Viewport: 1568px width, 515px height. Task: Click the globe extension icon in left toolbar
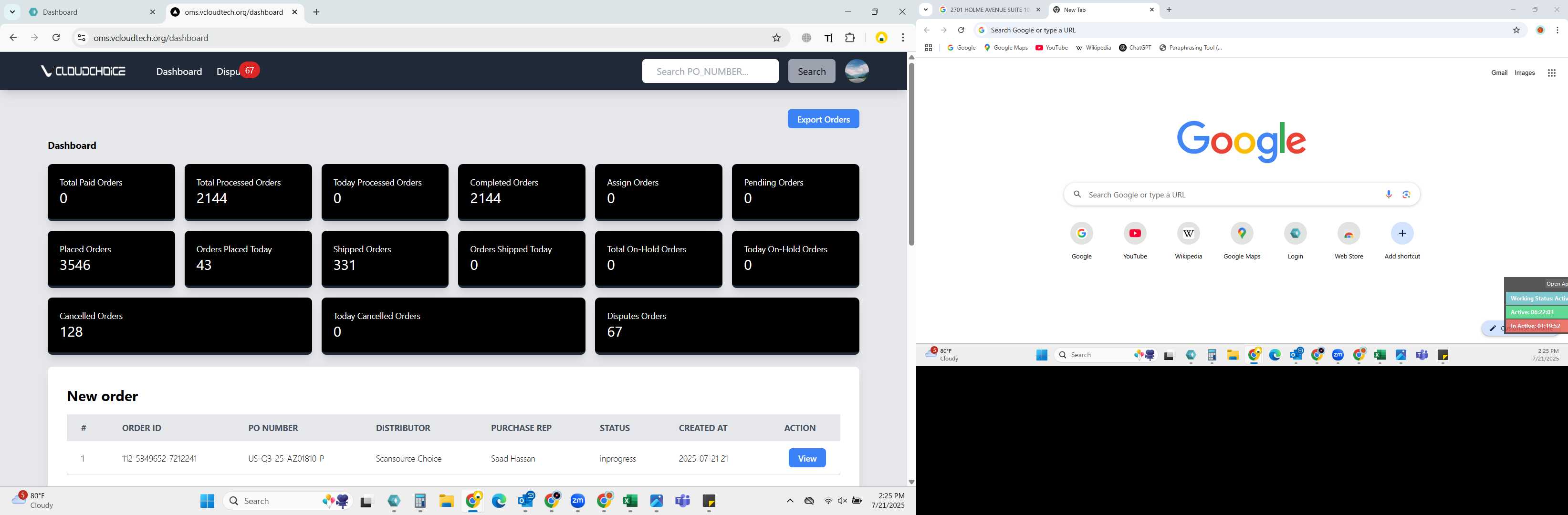click(806, 38)
